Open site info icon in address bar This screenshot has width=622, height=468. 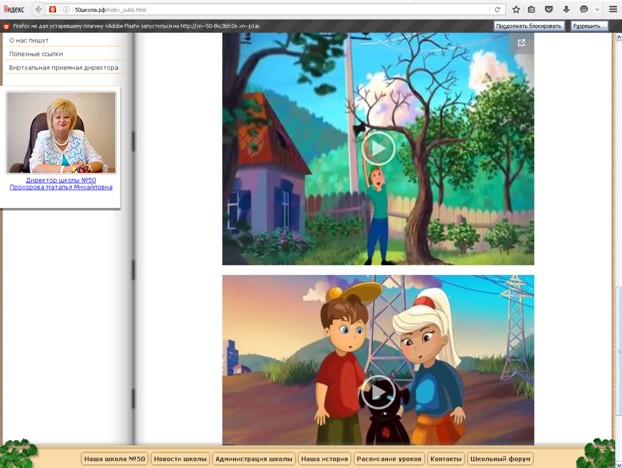pyautogui.click(x=66, y=10)
